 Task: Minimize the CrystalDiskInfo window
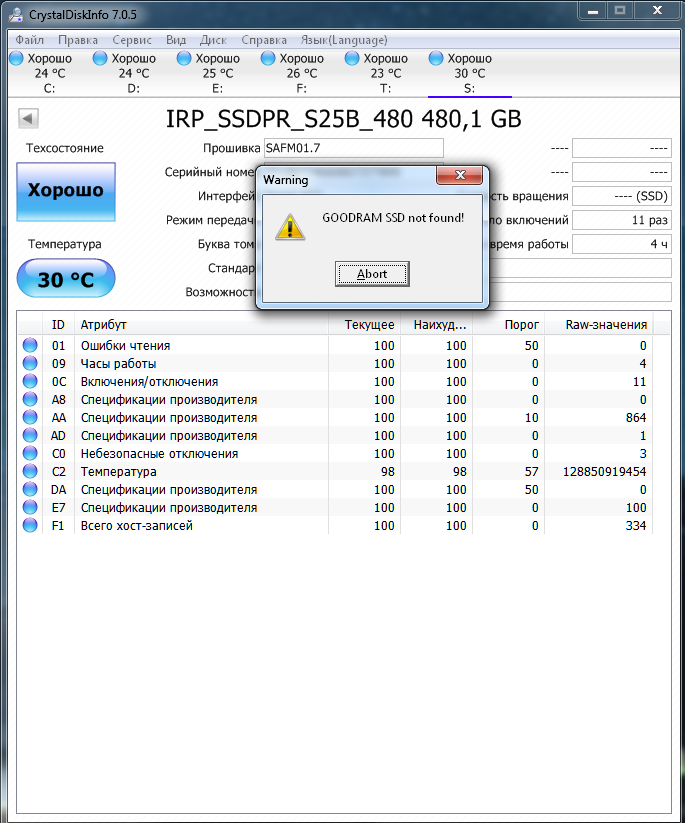point(593,10)
